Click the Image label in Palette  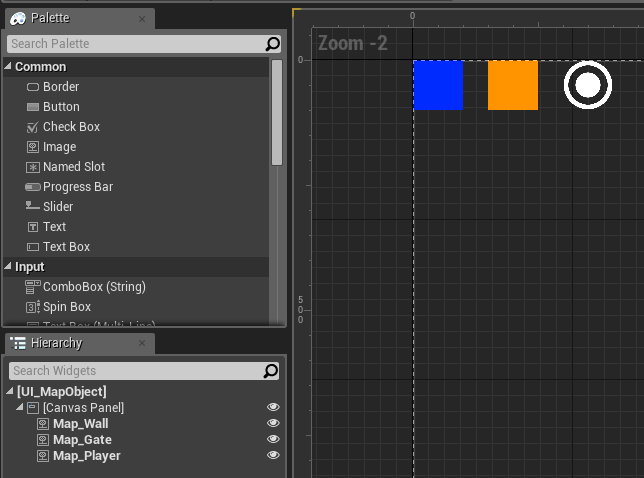tap(60, 147)
